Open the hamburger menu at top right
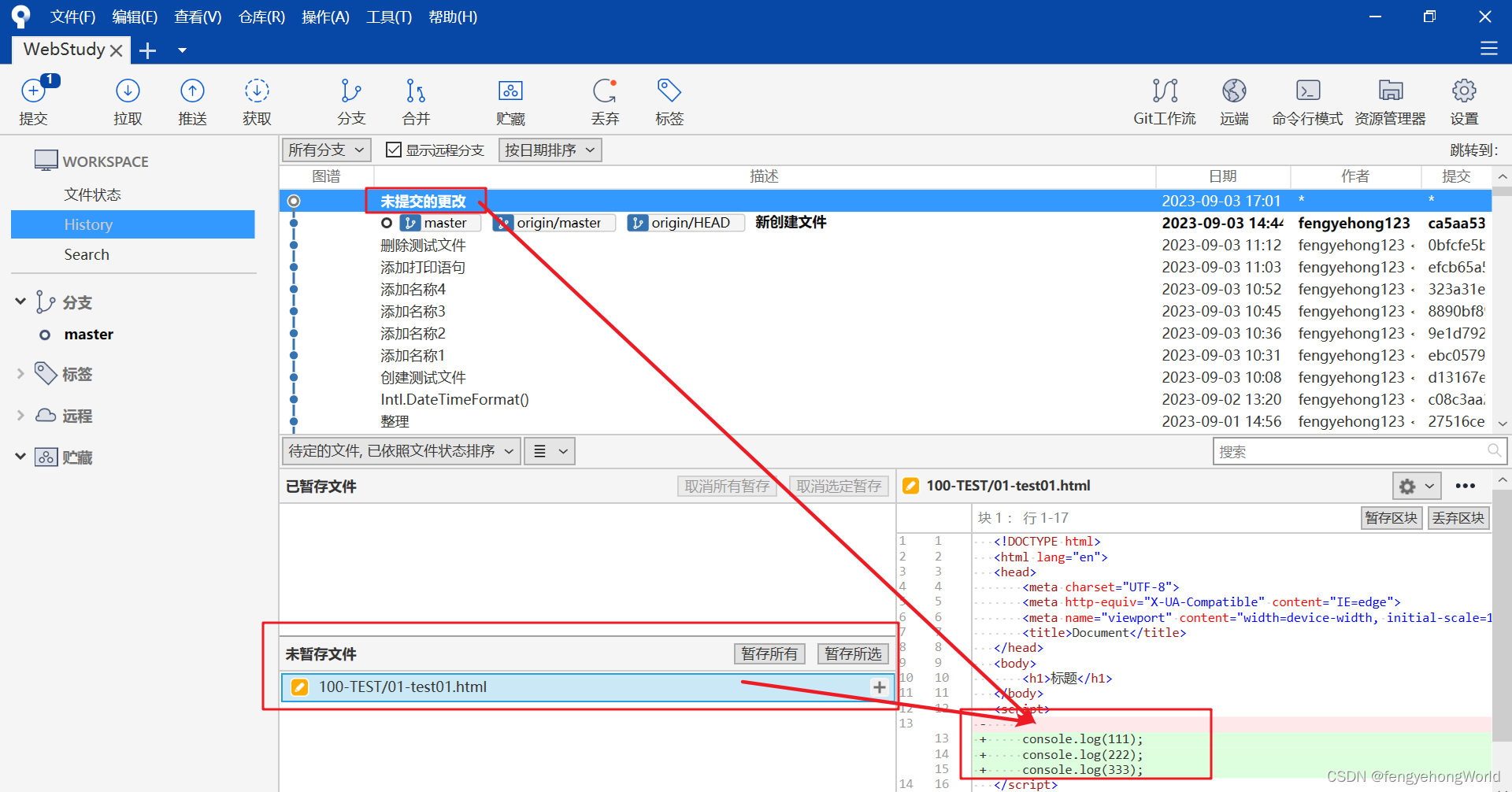The width and height of the screenshot is (1512, 792). pyautogui.click(x=1488, y=49)
